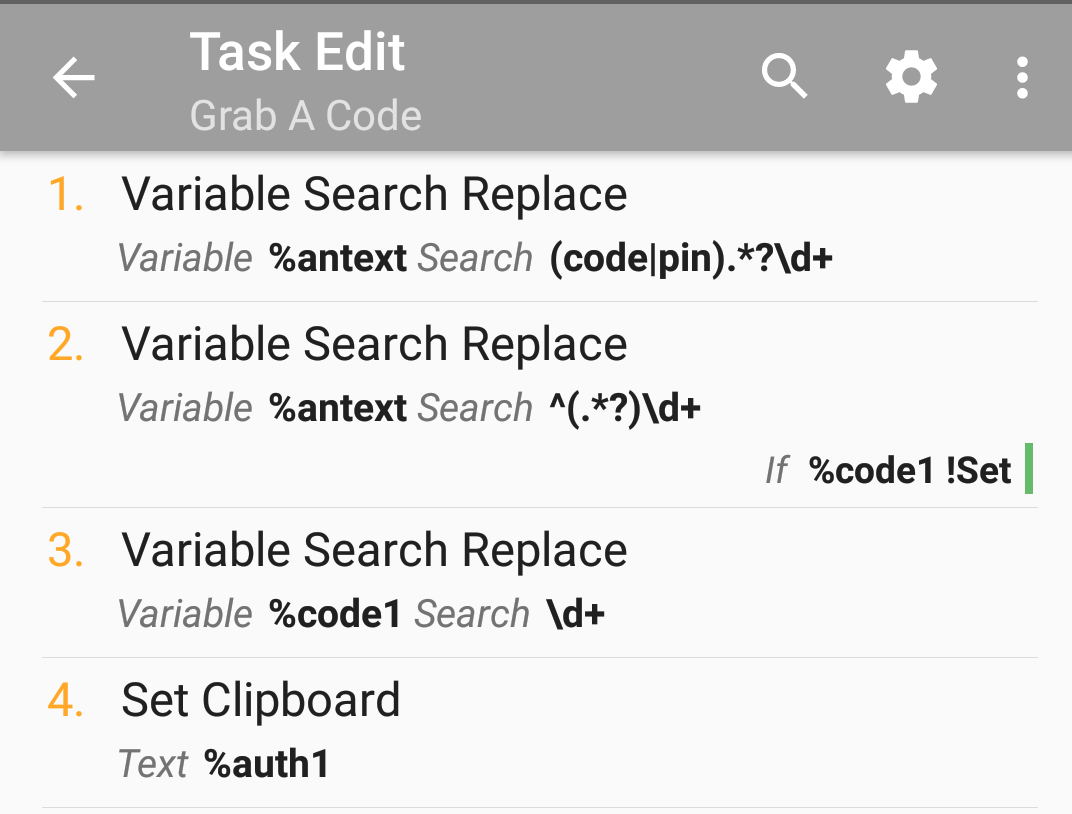This screenshot has width=1072, height=814.
Task: Go back with the arrow icon
Action: 73,77
